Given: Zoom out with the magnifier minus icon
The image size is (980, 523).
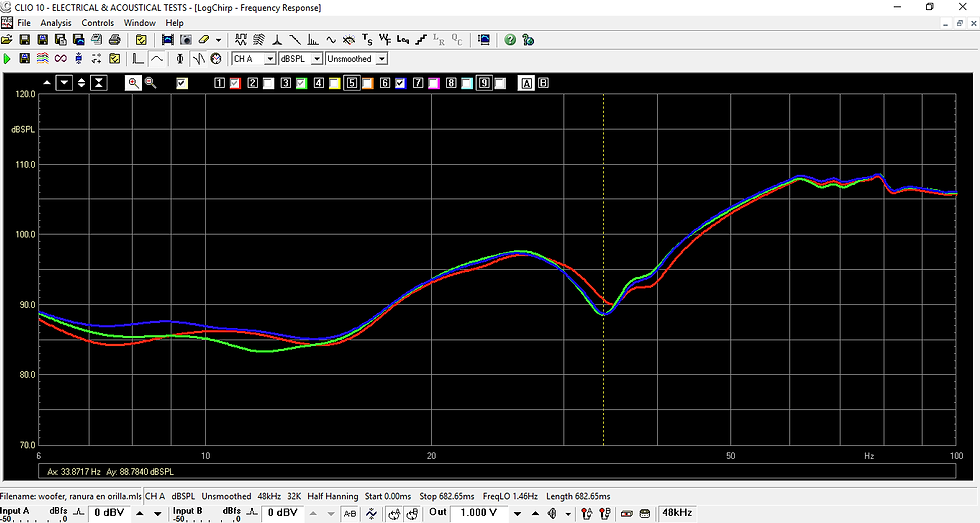Looking at the screenshot, I should click(x=151, y=82).
